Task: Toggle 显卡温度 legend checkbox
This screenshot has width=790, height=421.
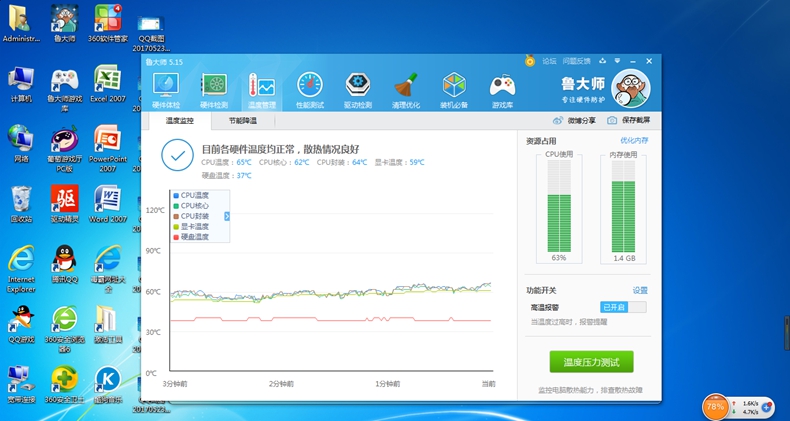Action: click(x=176, y=226)
